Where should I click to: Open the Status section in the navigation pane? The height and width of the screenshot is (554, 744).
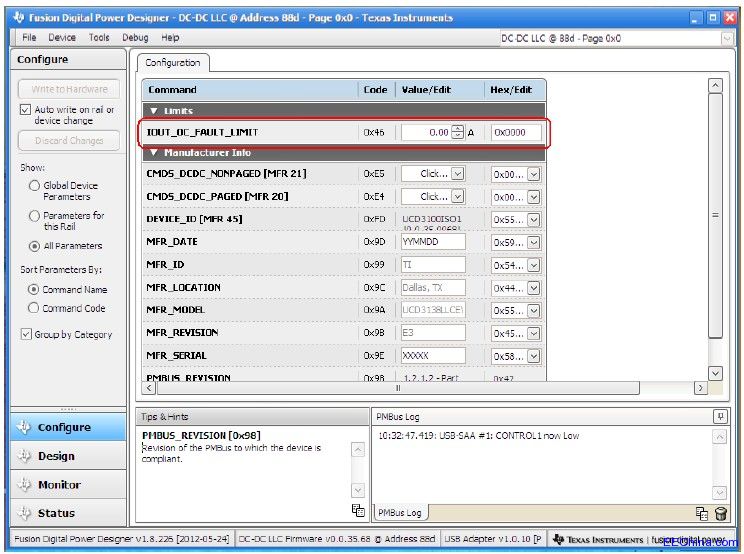point(68,513)
